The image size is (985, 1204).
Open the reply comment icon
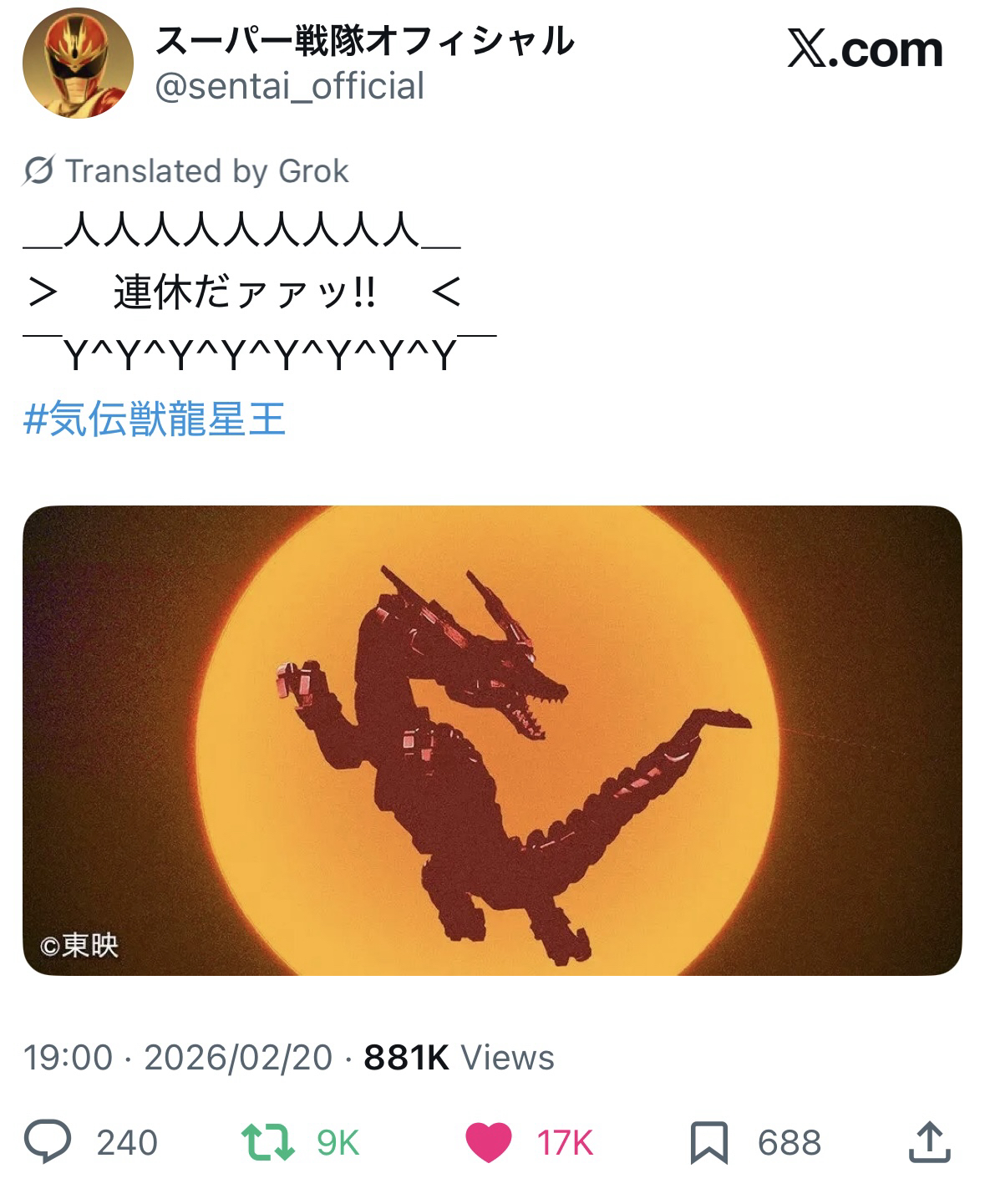[47, 1141]
